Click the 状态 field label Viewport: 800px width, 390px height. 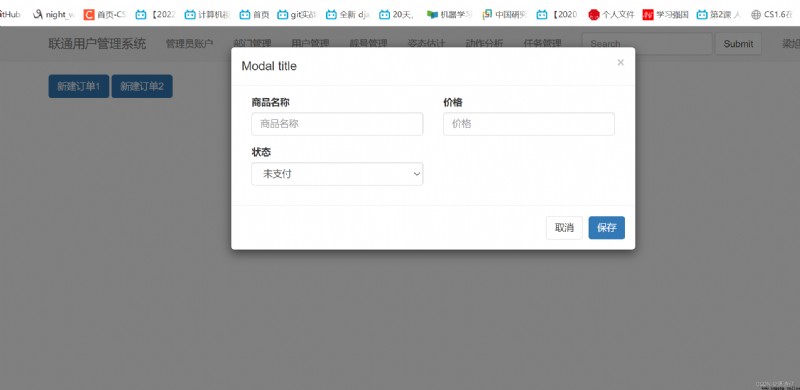(261, 152)
